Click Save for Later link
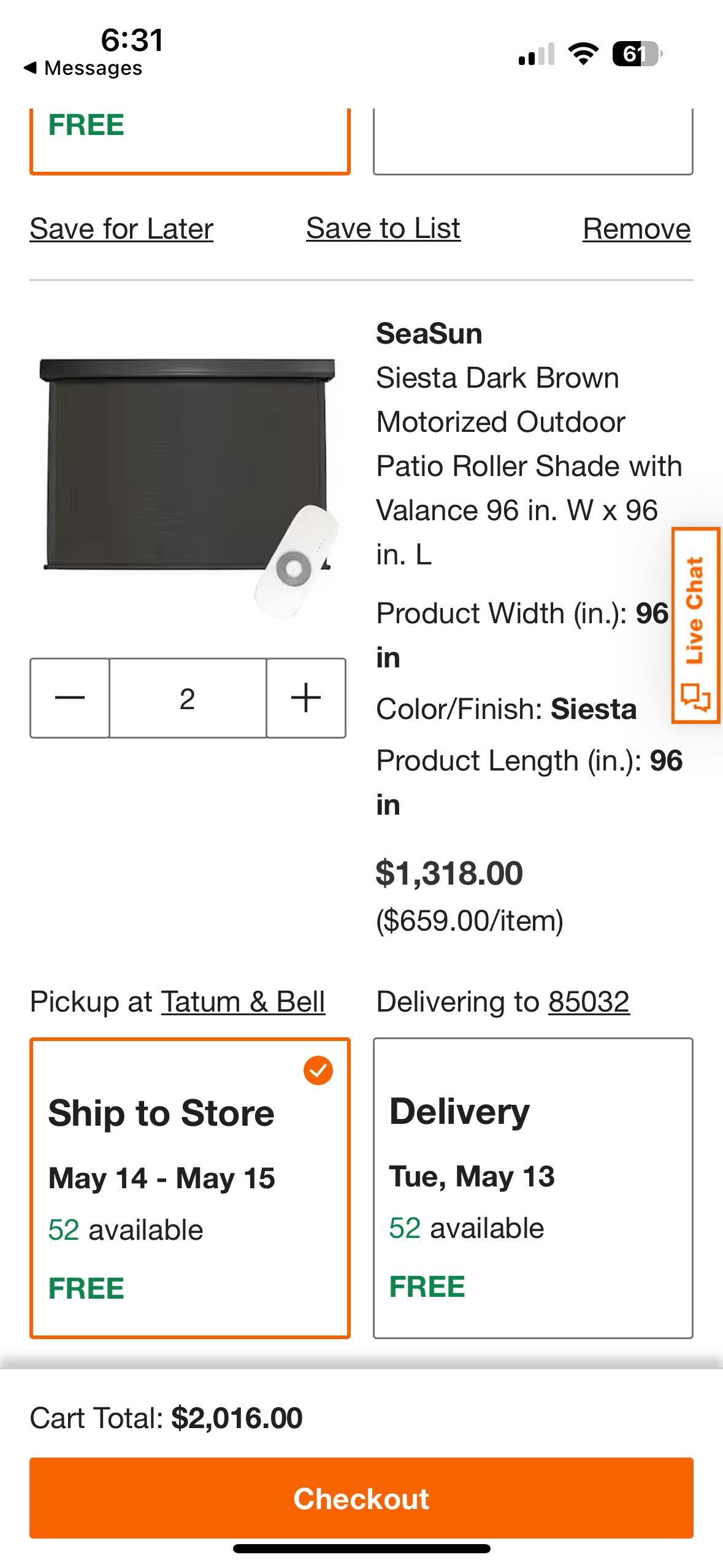The height and width of the screenshot is (1568, 723). (121, 229)
